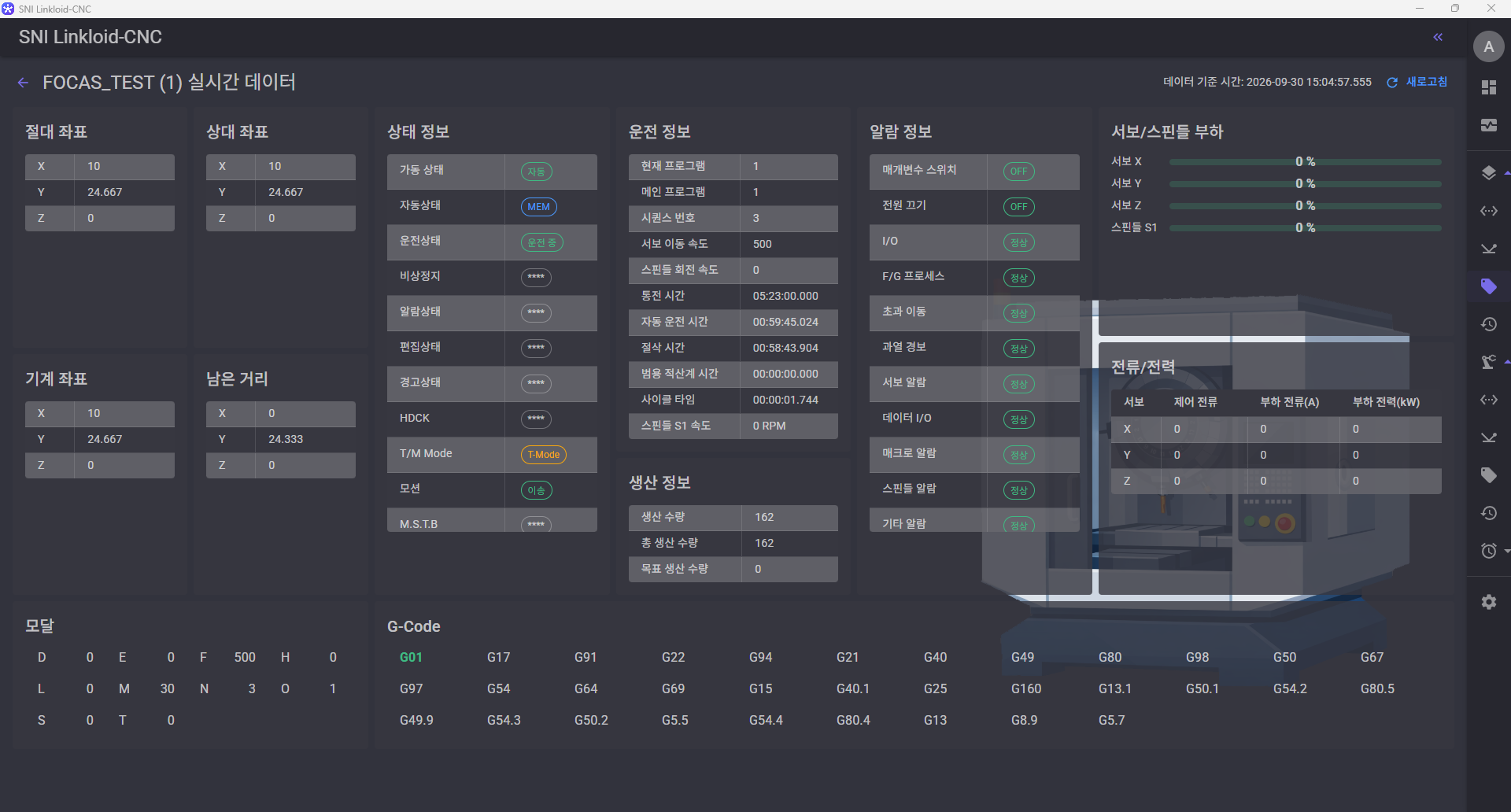
Task: Click the 이송 badge in 모션 row
Action: tap(536, 490)
